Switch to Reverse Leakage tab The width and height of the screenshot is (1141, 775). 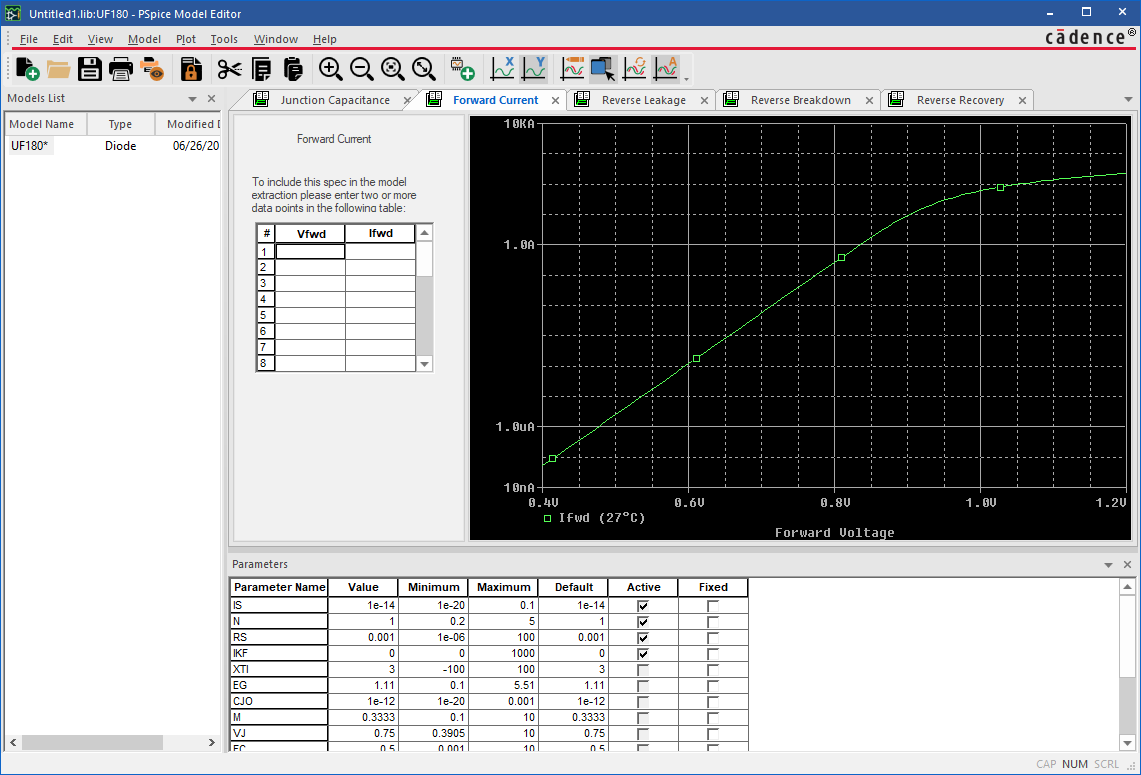[643, 100]
